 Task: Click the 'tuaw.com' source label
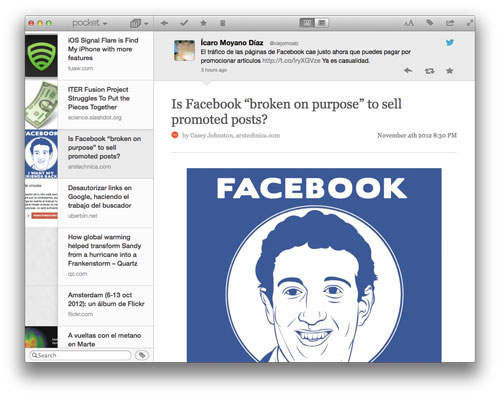click(x=80, y=68)
